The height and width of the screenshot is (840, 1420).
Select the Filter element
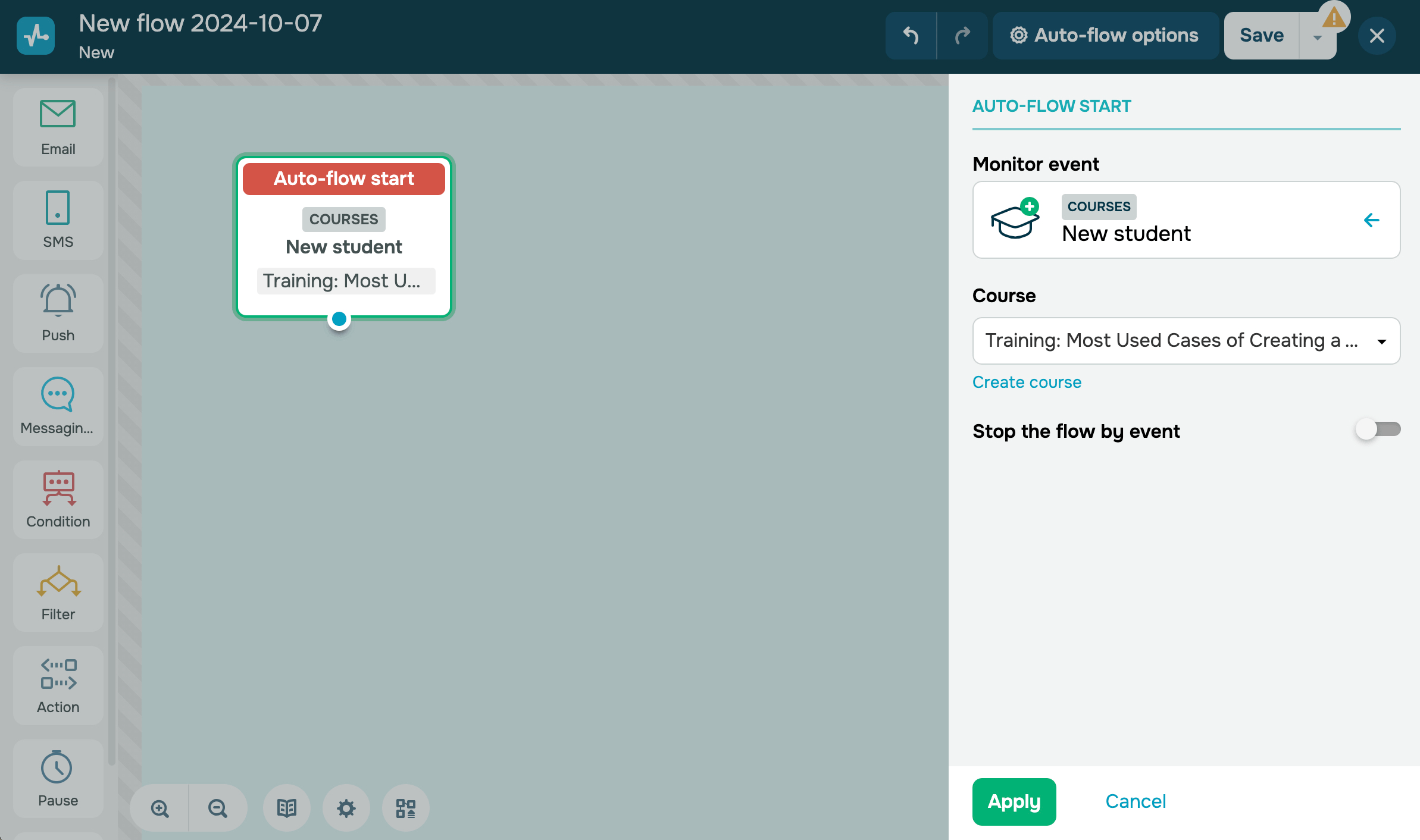pyautogui.click(x=58, y=593)
